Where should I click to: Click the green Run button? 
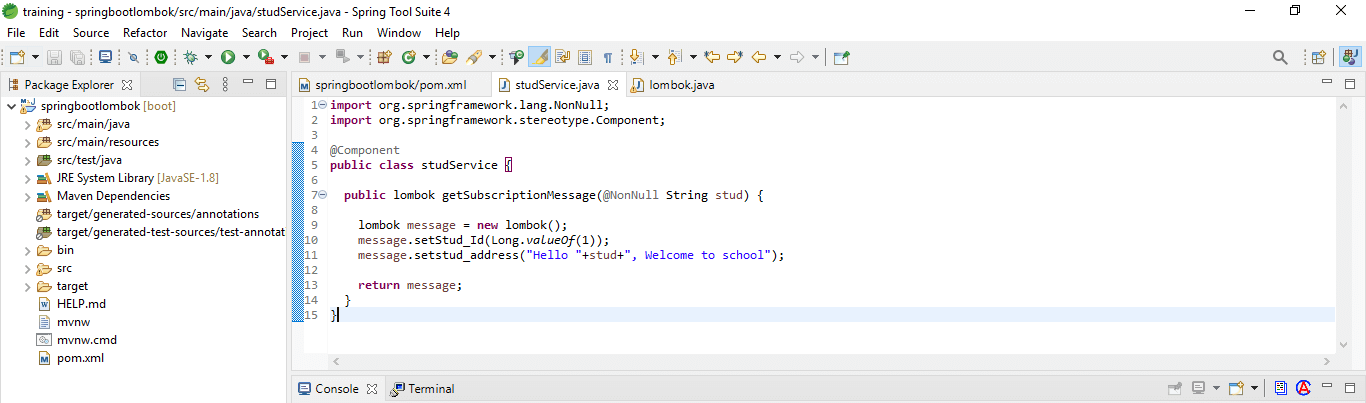[228, 57]
